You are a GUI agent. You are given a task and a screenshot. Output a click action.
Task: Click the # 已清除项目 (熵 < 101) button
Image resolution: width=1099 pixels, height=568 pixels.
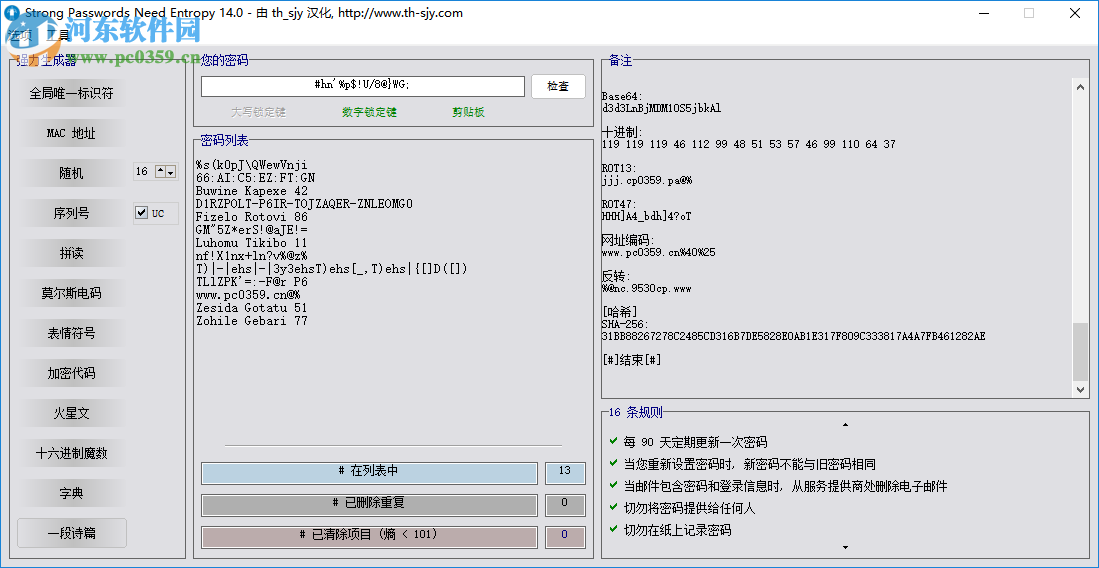pos(369,536)
